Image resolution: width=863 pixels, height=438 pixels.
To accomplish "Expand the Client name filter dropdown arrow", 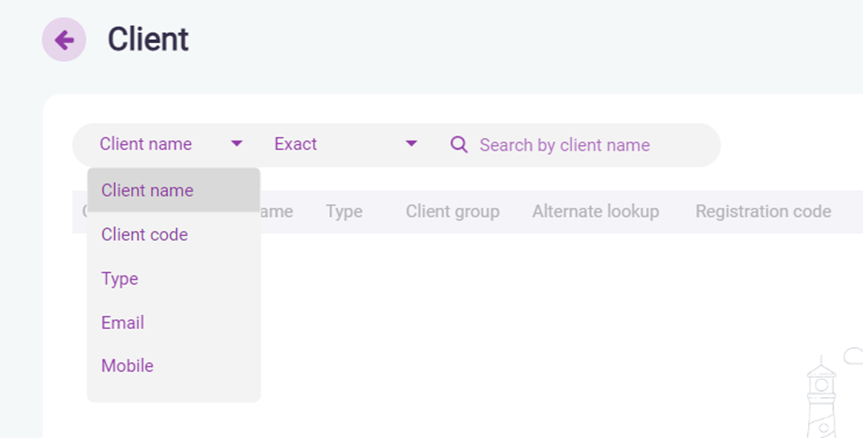I will point(236,144).
